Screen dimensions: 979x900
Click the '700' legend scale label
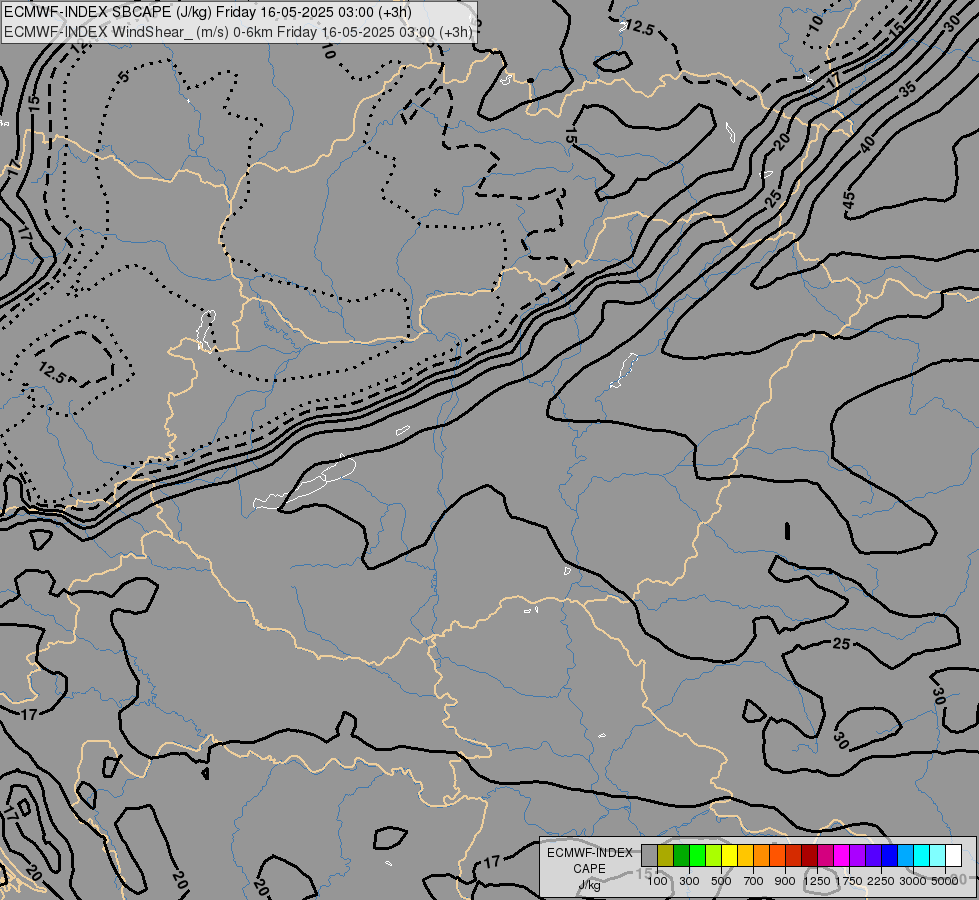(754, 881)
